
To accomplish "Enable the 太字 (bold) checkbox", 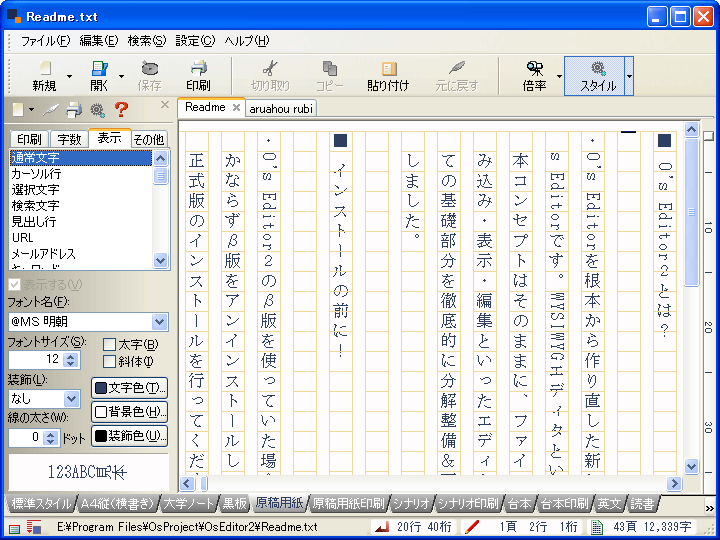I will tap(109, 344).
